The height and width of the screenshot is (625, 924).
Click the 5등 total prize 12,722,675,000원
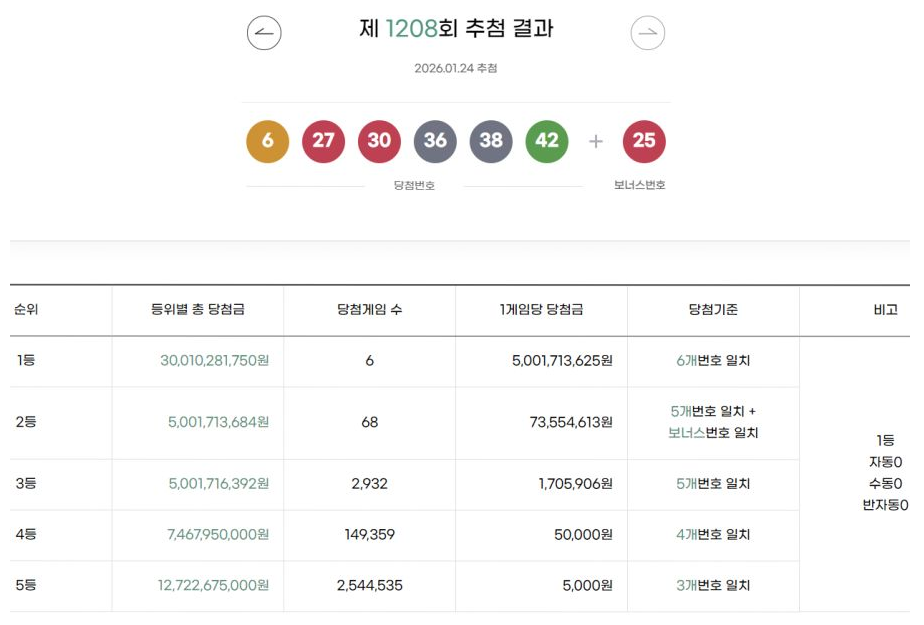(x=213, y=586)
